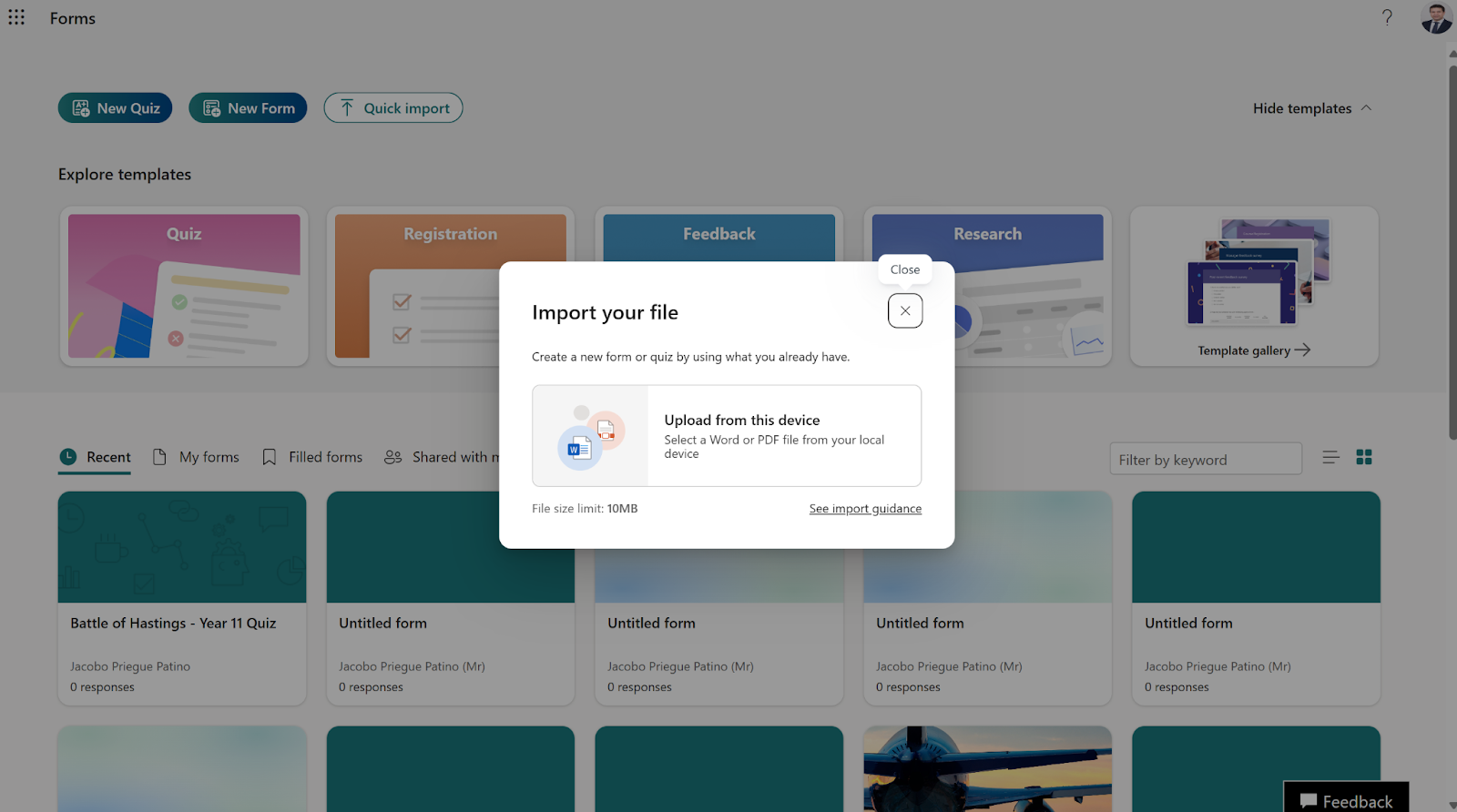
Task: Click the Recent clock icon
Action: coord(68,457)
